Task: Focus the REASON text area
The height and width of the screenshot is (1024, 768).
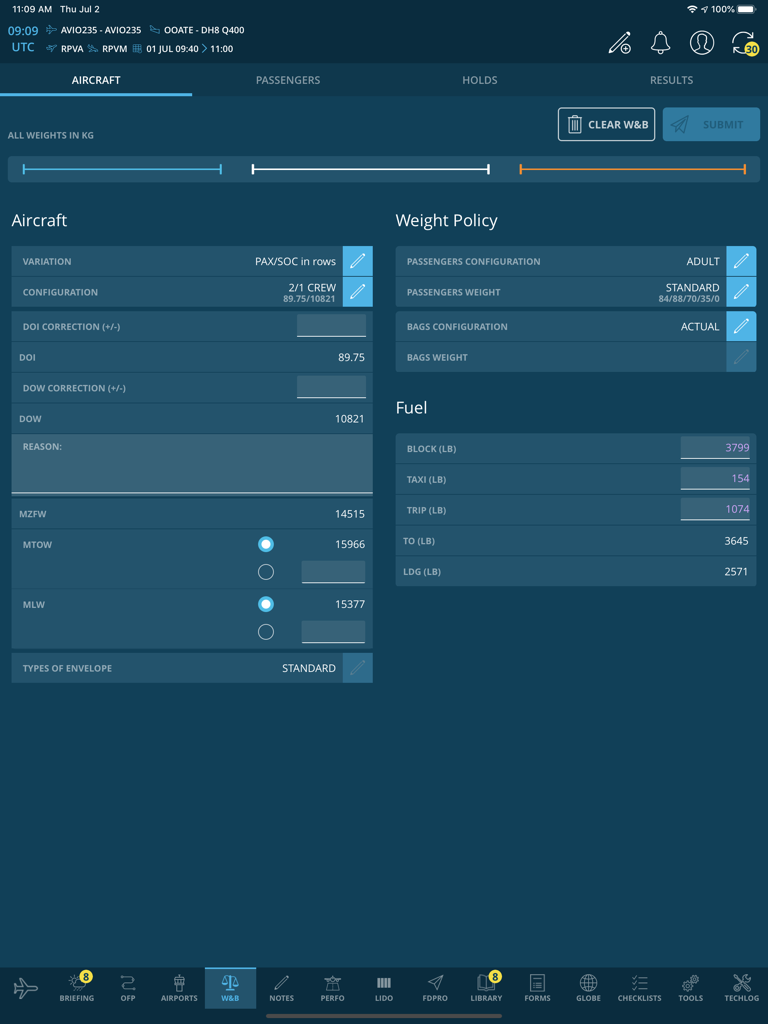Action: [192, 464]
